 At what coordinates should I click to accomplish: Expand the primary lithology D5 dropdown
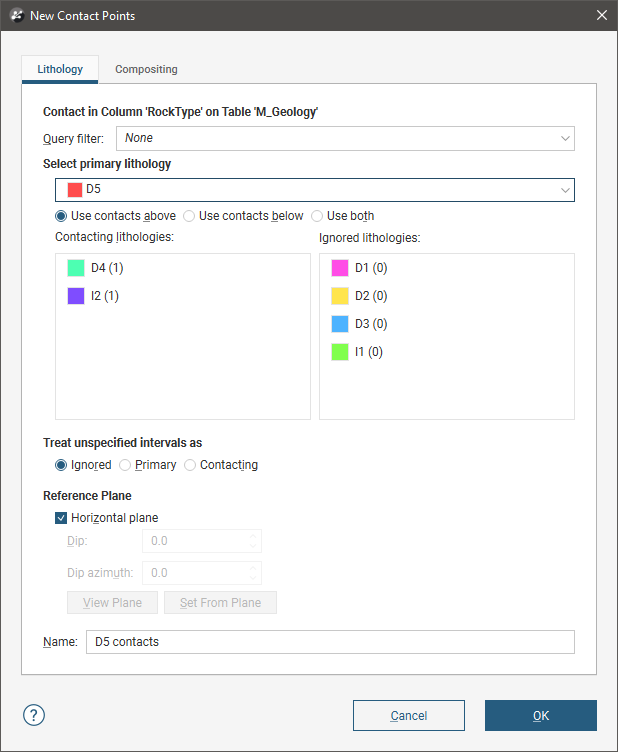coord(315,189)
